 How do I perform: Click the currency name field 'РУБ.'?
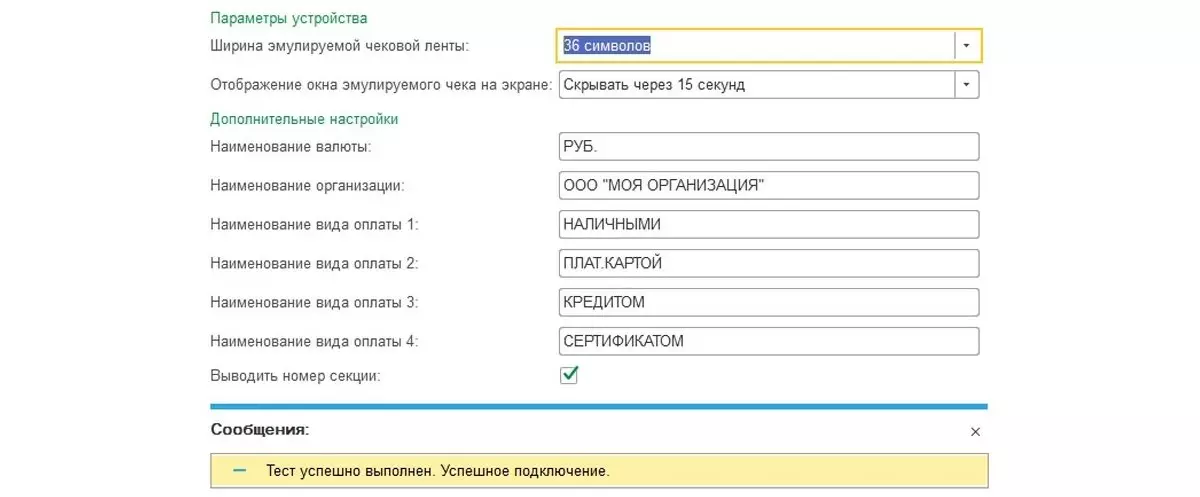click(768, 147)
